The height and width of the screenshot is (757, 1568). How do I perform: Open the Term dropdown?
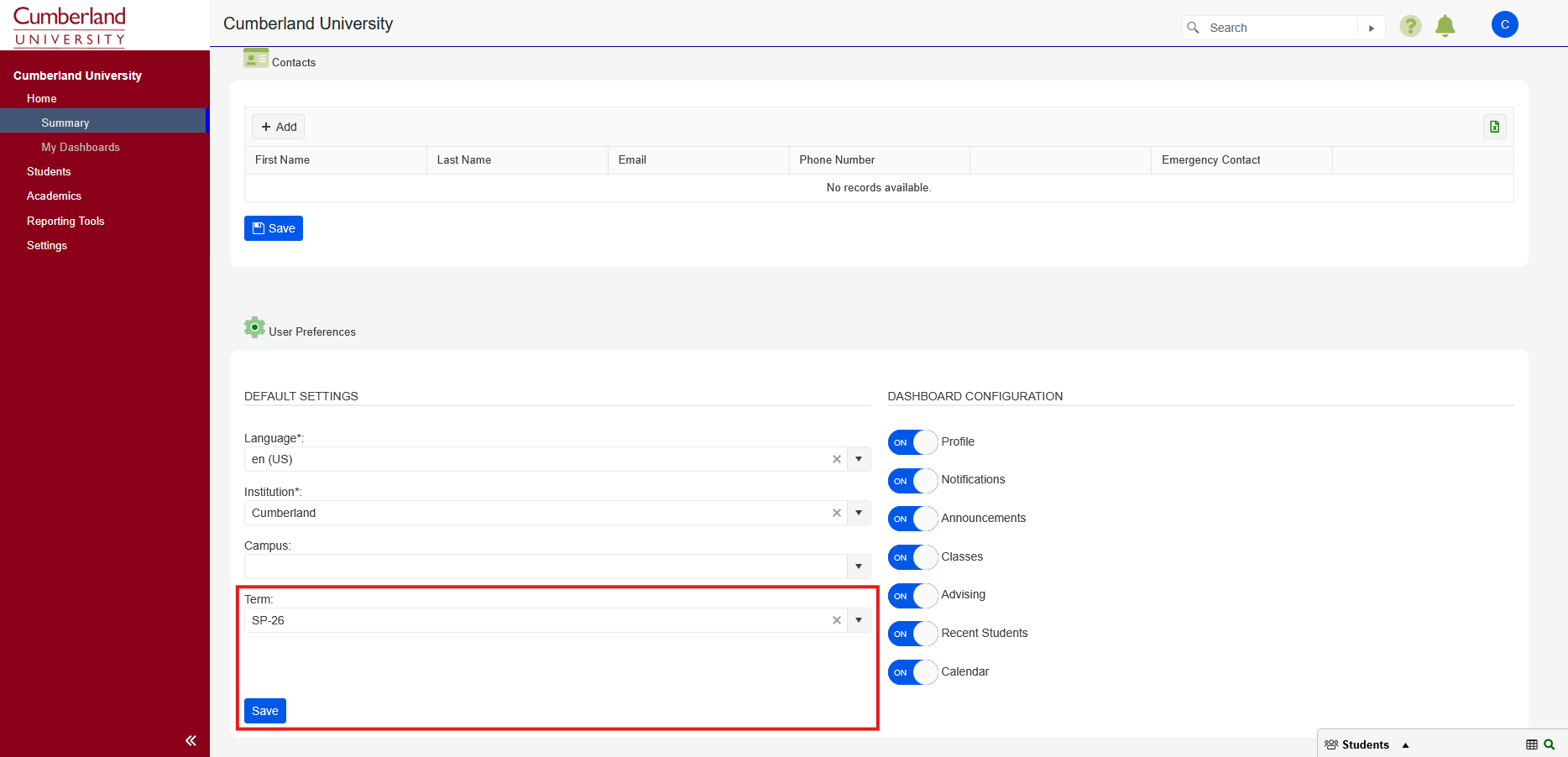point(859,620)
